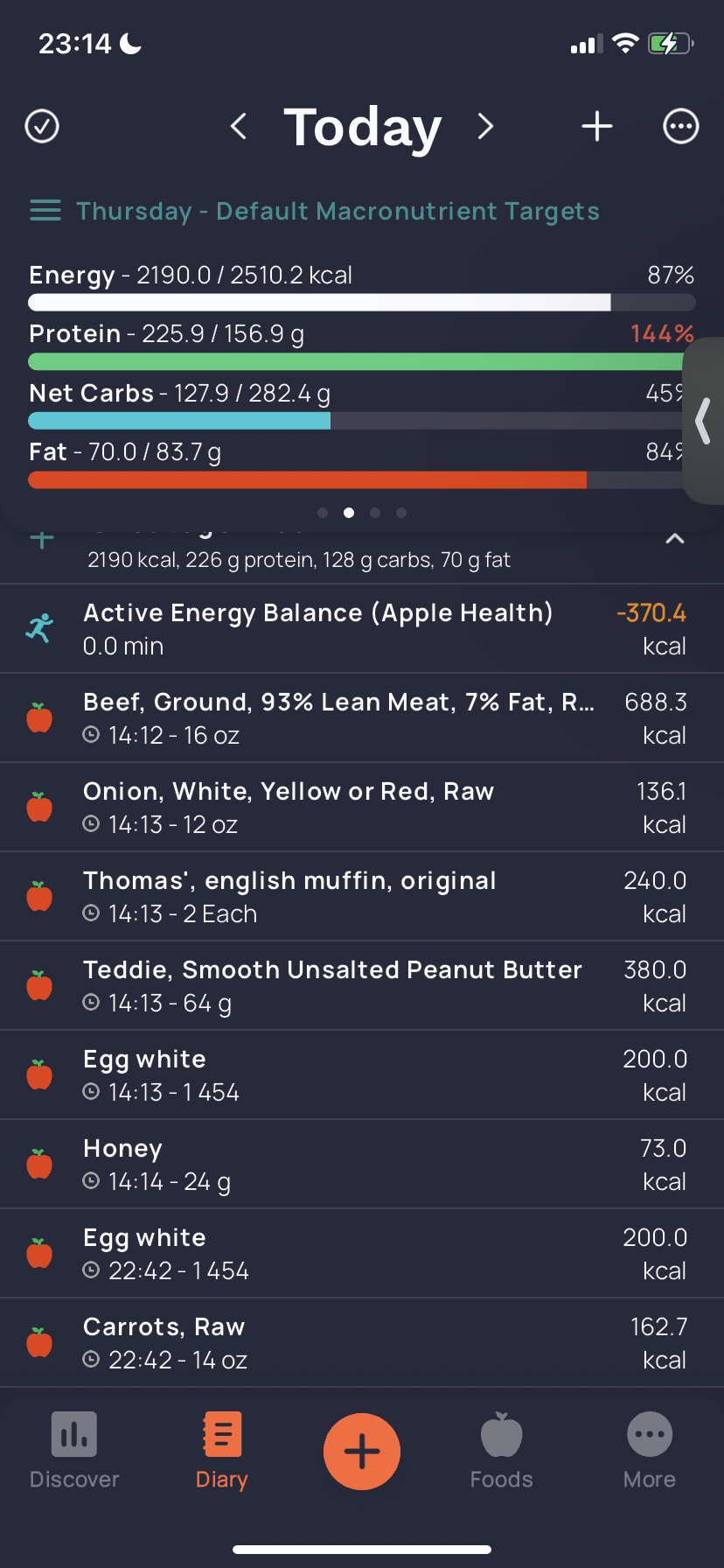724x1568 pixels.
Task: Tap the circled checkmark to complete the day
Action: pyautogui.click(x=42, y=126)
